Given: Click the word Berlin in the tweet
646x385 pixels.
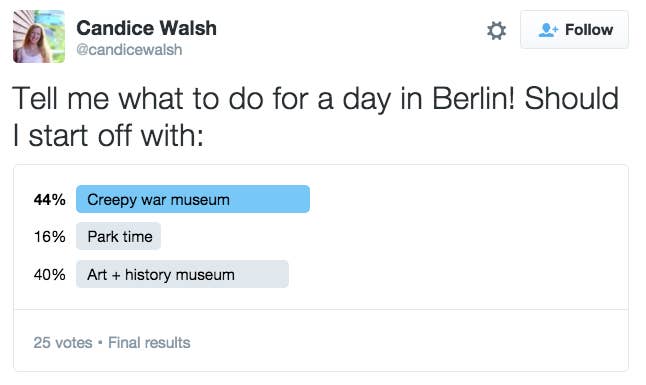Looking at the screenshot, I should pos(473,98).
